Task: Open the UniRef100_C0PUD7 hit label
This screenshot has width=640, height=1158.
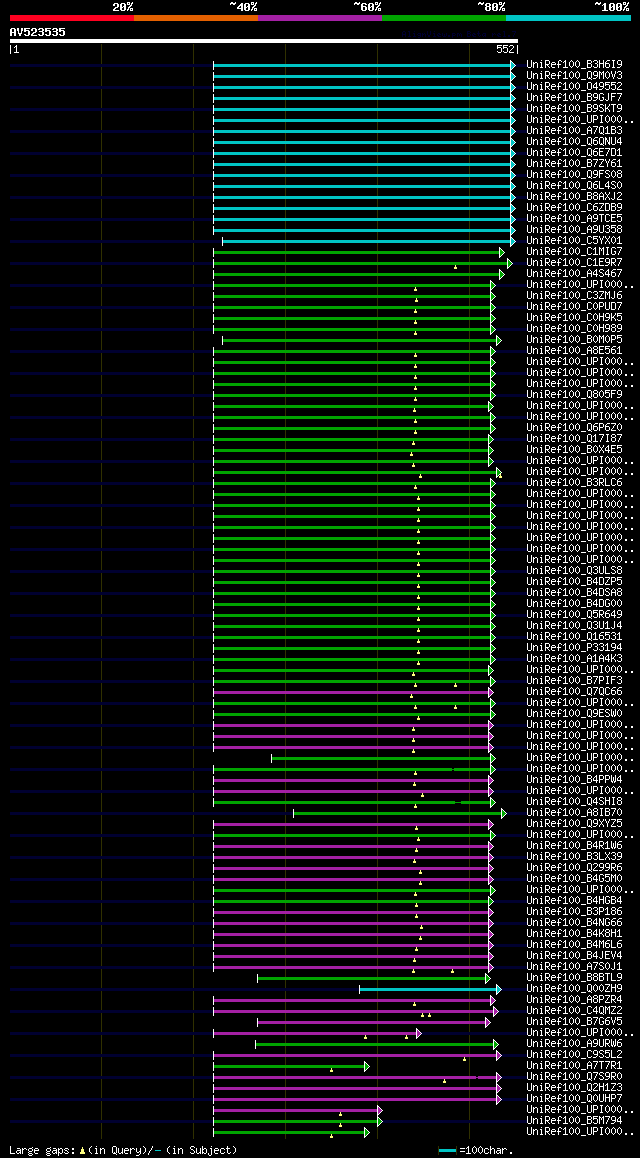Action: coord(574,306)
